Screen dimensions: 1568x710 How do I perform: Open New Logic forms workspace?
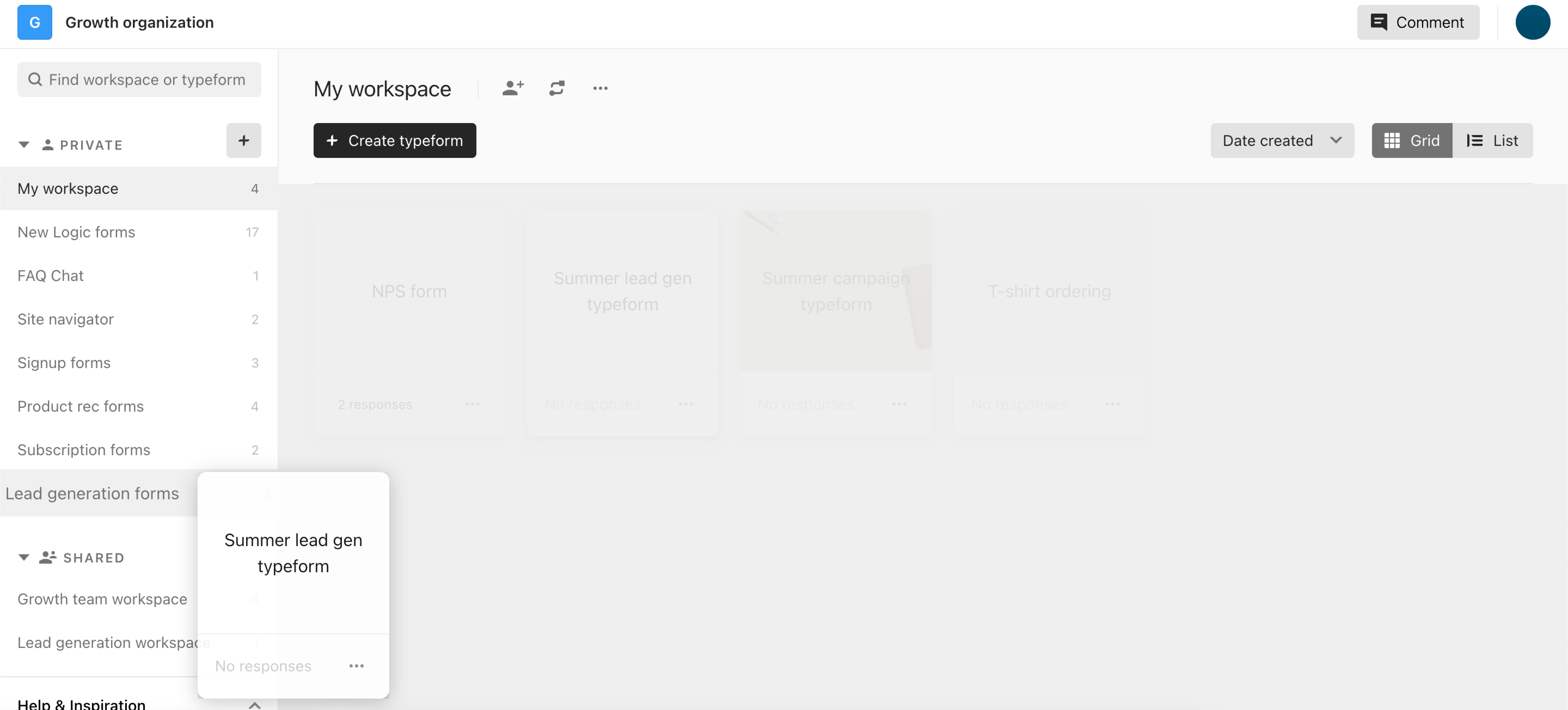coord(139,232)
